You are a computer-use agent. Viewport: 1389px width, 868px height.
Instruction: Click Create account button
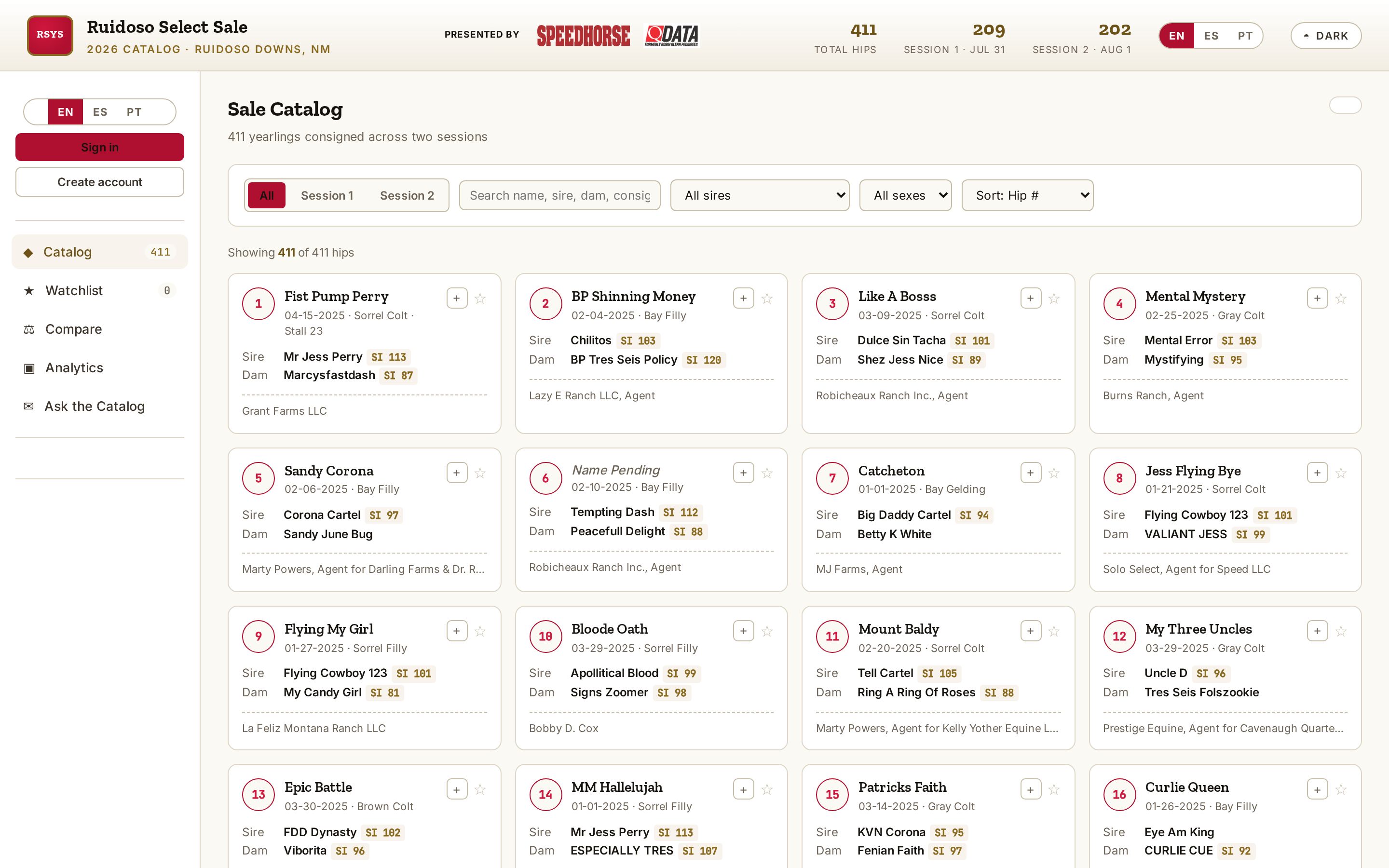(x=100, y=182)
